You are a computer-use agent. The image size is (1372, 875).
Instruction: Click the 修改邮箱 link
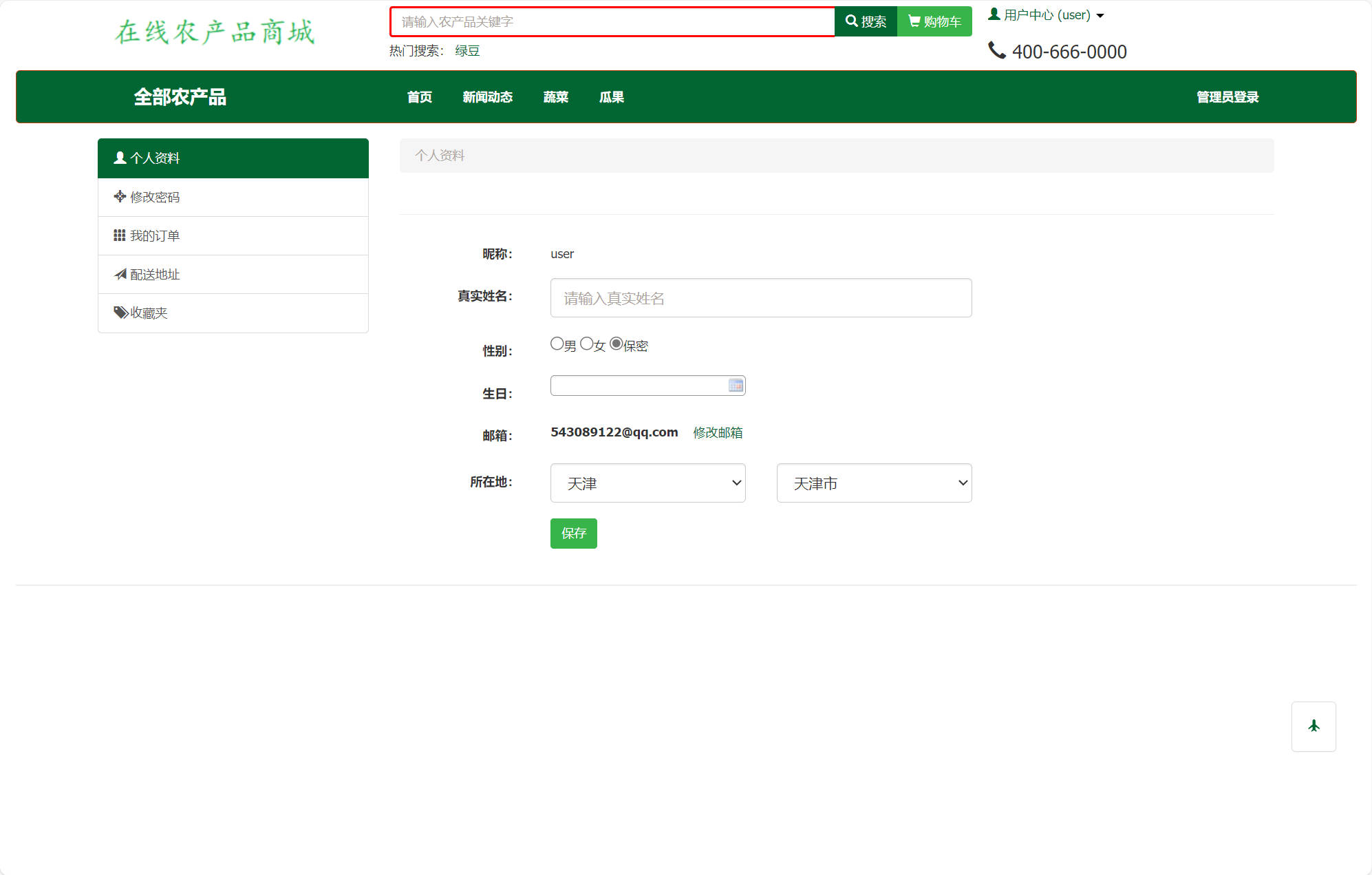pyautogui.click(x=717, y=432)
